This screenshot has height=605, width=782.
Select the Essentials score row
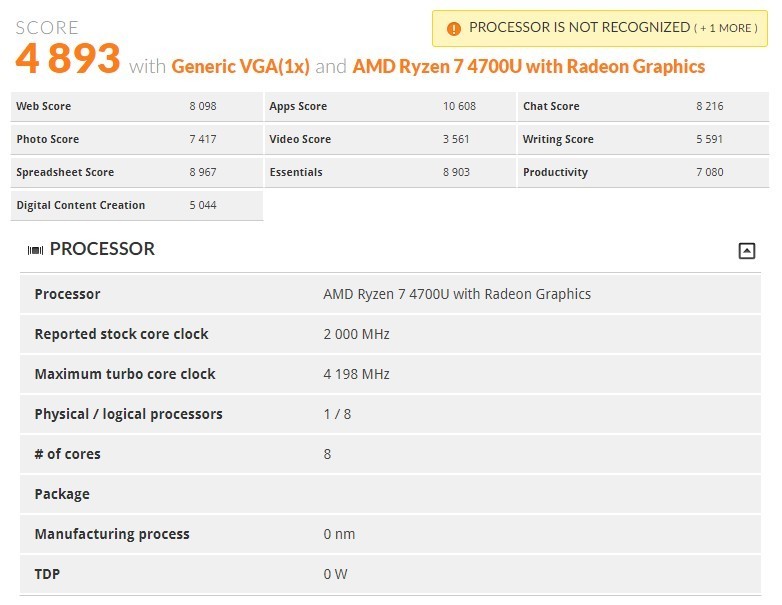pyautogui.click(x=390, y=172)
